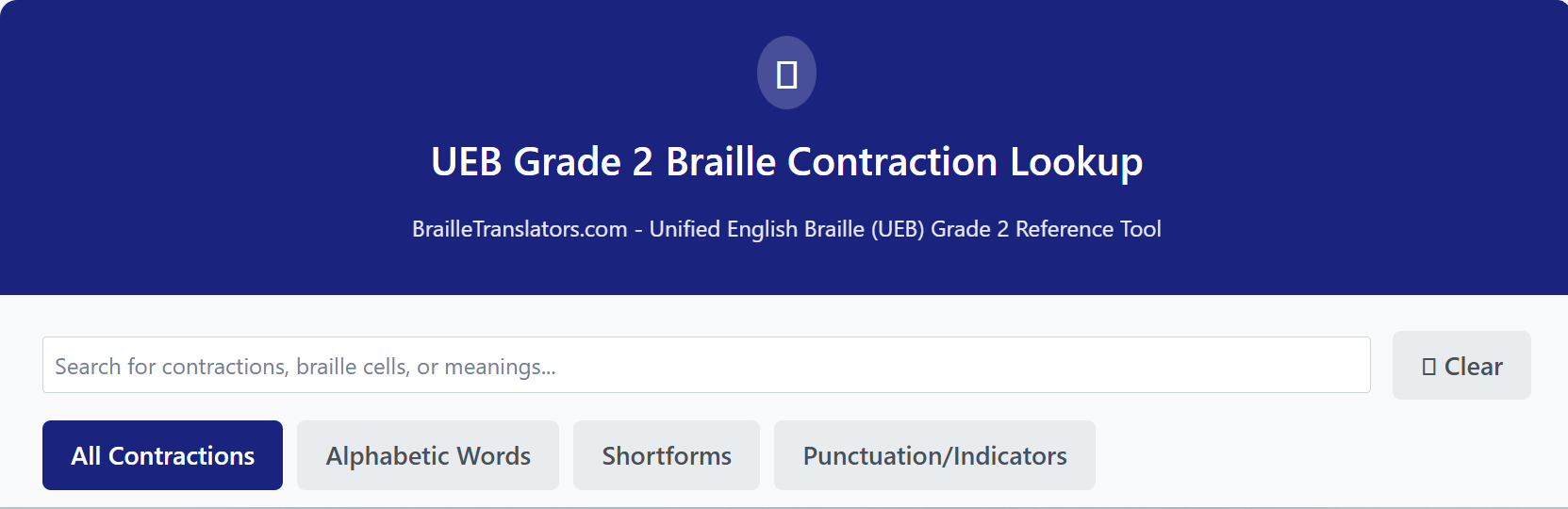Viewport: 1568px width, 509px height.
Task: Return to the All Contractions view
Action: click(162, 455)
